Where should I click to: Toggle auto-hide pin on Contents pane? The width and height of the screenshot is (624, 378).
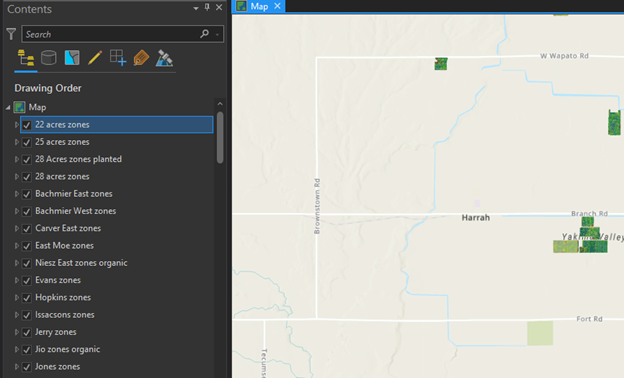tap(207, 7)
